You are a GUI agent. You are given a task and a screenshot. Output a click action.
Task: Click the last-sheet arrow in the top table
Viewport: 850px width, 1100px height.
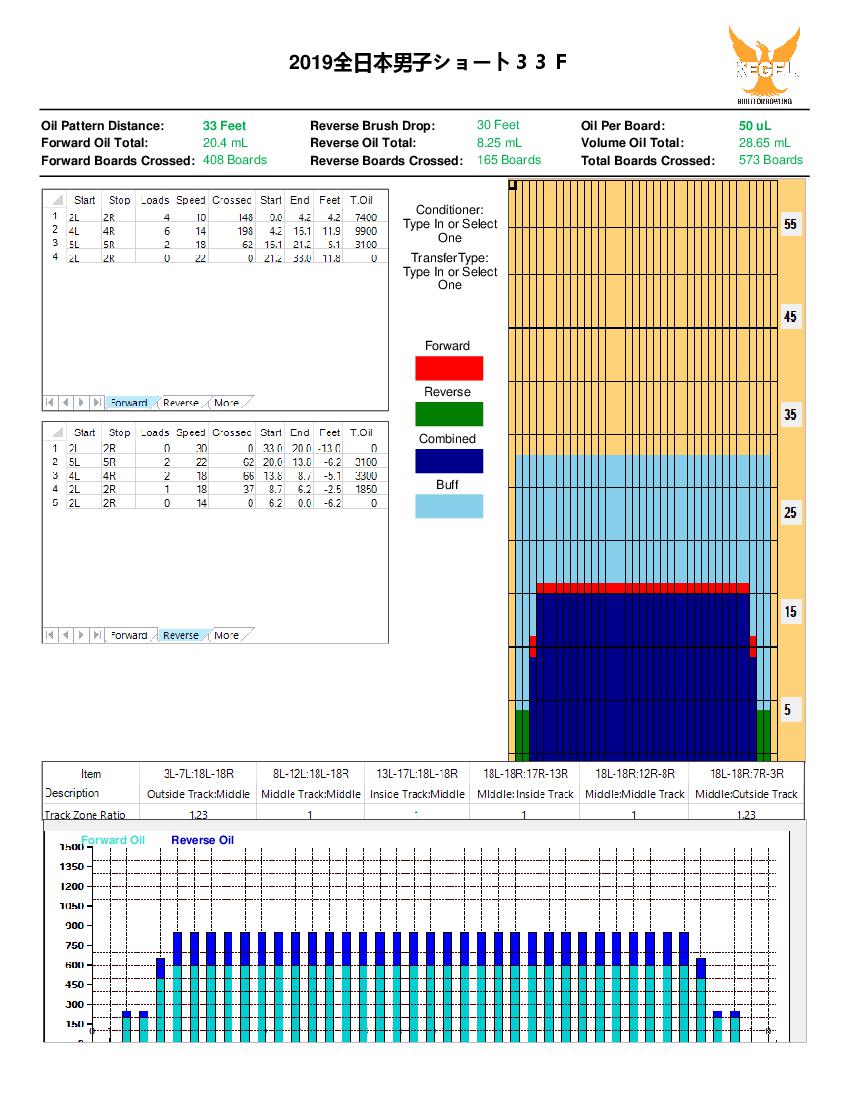click(x=97, y=403)
